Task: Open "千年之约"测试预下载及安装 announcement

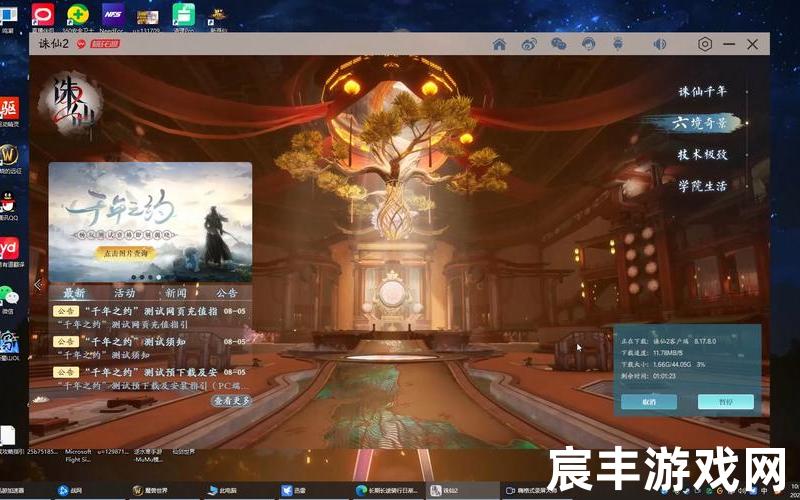Action: 150,378
